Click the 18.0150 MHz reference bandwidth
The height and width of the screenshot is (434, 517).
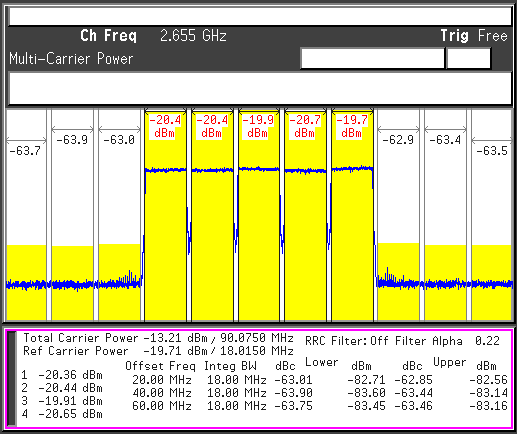257,351
